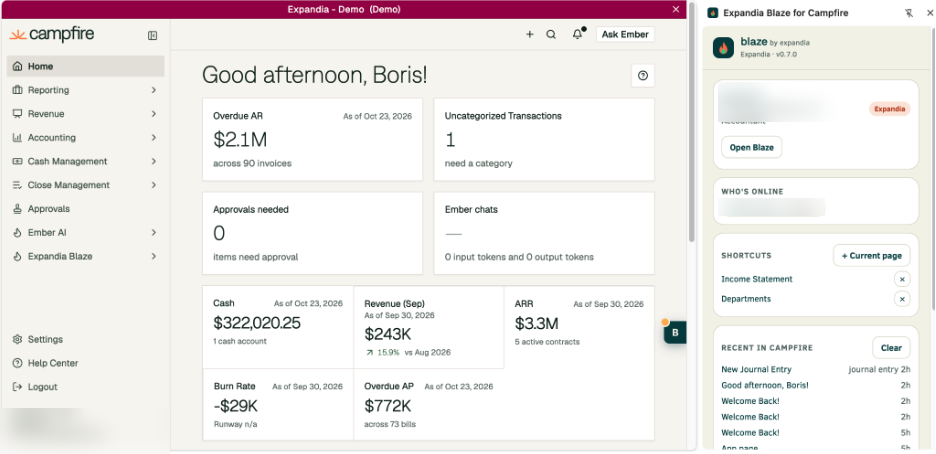Open the New Journal Entry recent link
The image size is (936, 454).
click(x=756, y=369)
